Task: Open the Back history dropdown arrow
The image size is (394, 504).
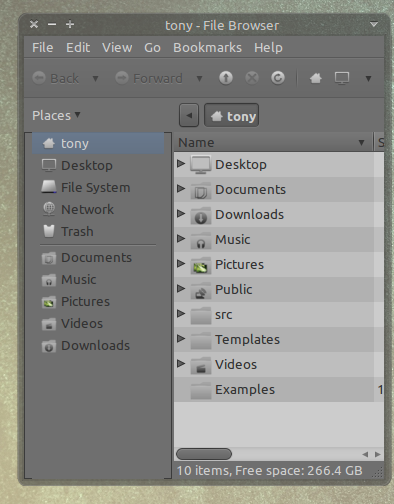Action: tap(95, 79)
